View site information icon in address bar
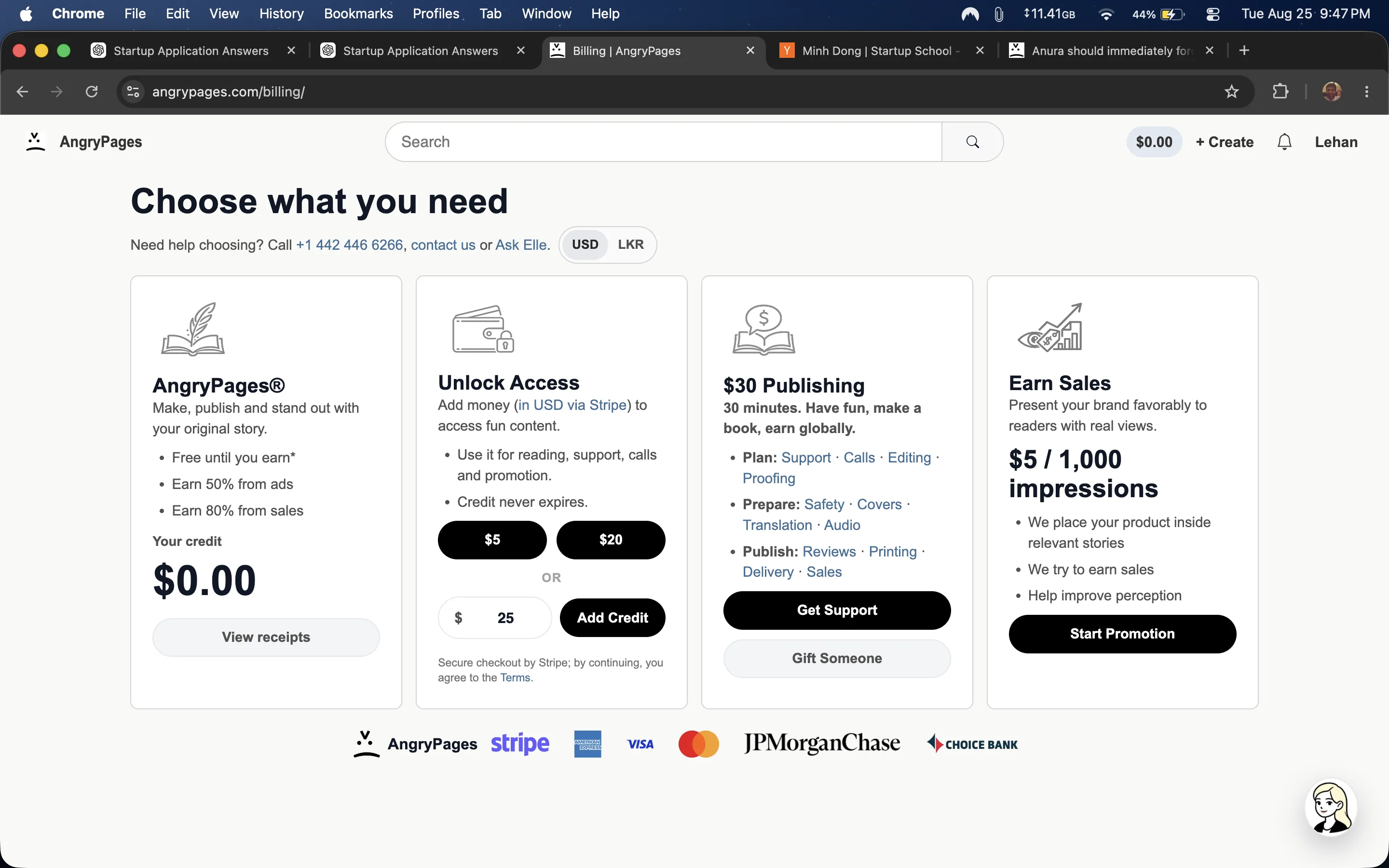The image size is (1389, 868). [133, 92]
